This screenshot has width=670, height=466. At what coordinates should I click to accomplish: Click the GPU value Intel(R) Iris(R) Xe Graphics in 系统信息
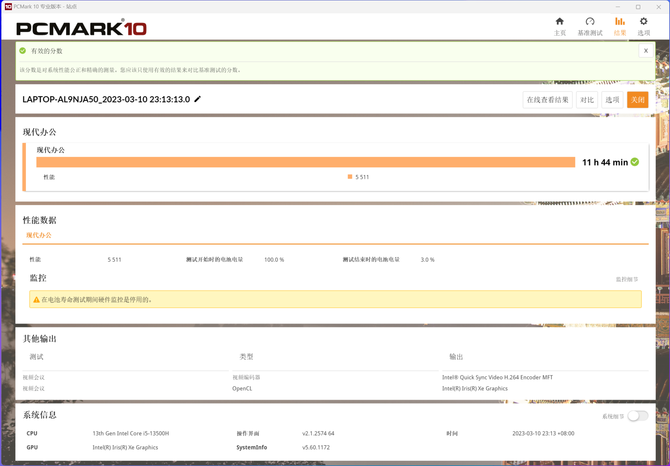click(x=125, y=448)
